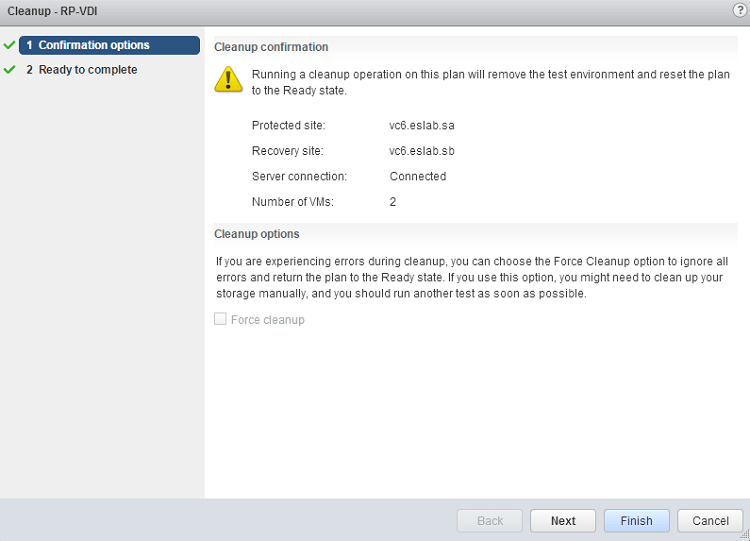
Task: Click the Connected server status text
Action: [418, 176]
